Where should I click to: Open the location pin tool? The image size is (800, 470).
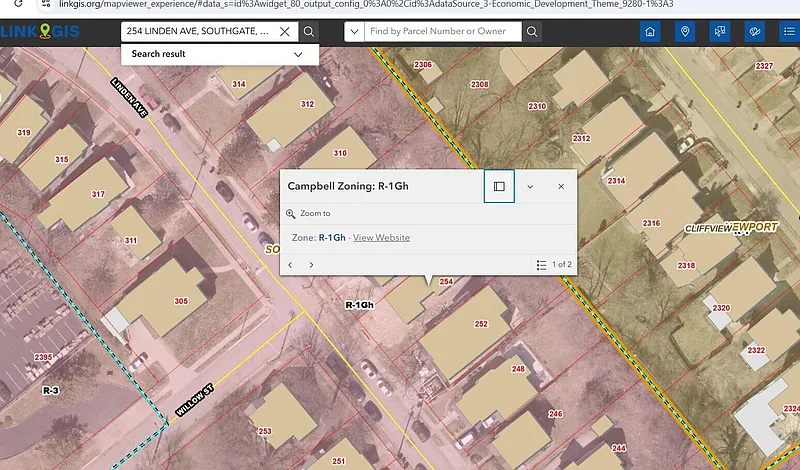point(685,32)
